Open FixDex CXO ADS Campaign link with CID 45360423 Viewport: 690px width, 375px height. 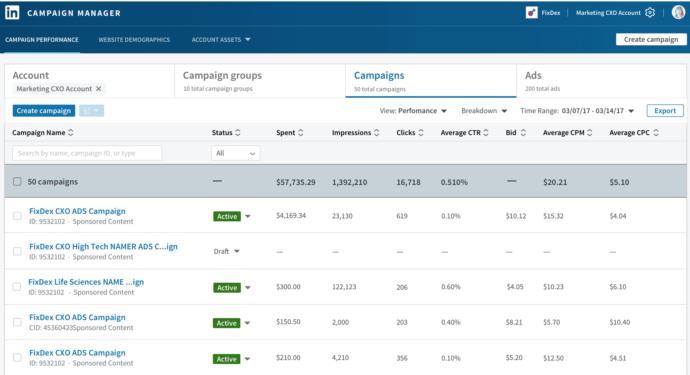tap(77, 317)
